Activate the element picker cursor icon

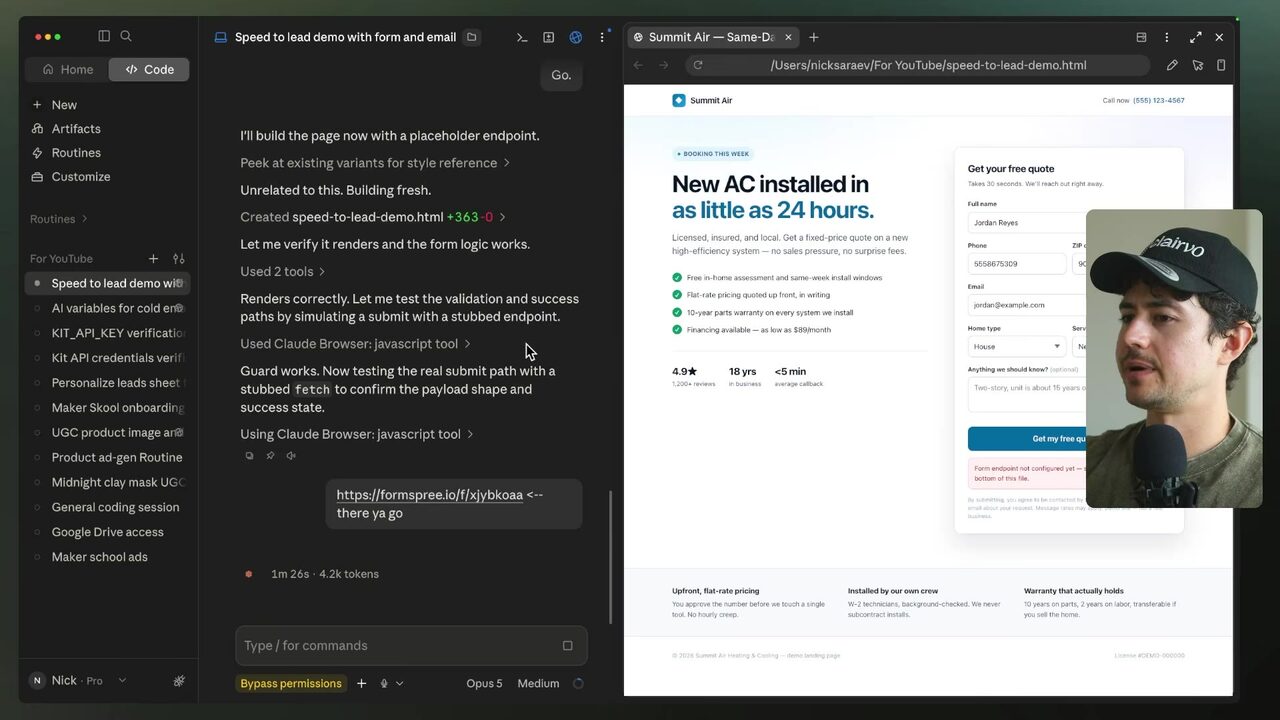[1197, 65]
